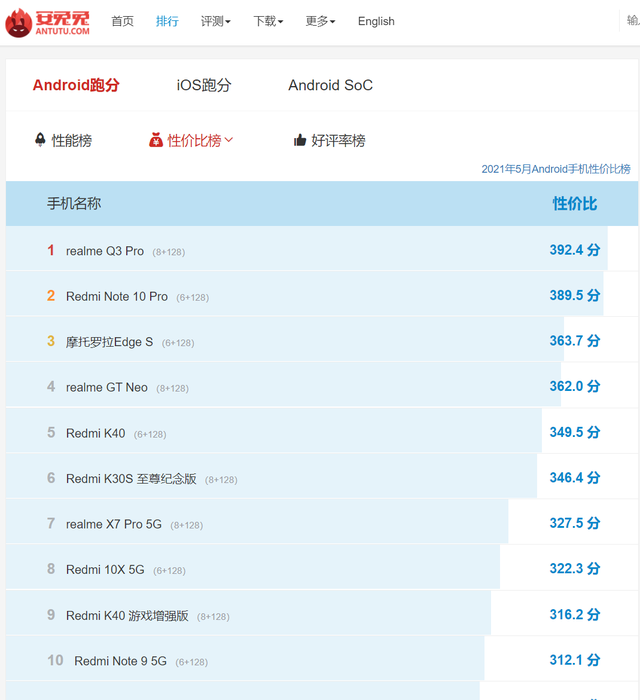Click the 性价比 column header
640x700 pixels.
coord(575,204)
